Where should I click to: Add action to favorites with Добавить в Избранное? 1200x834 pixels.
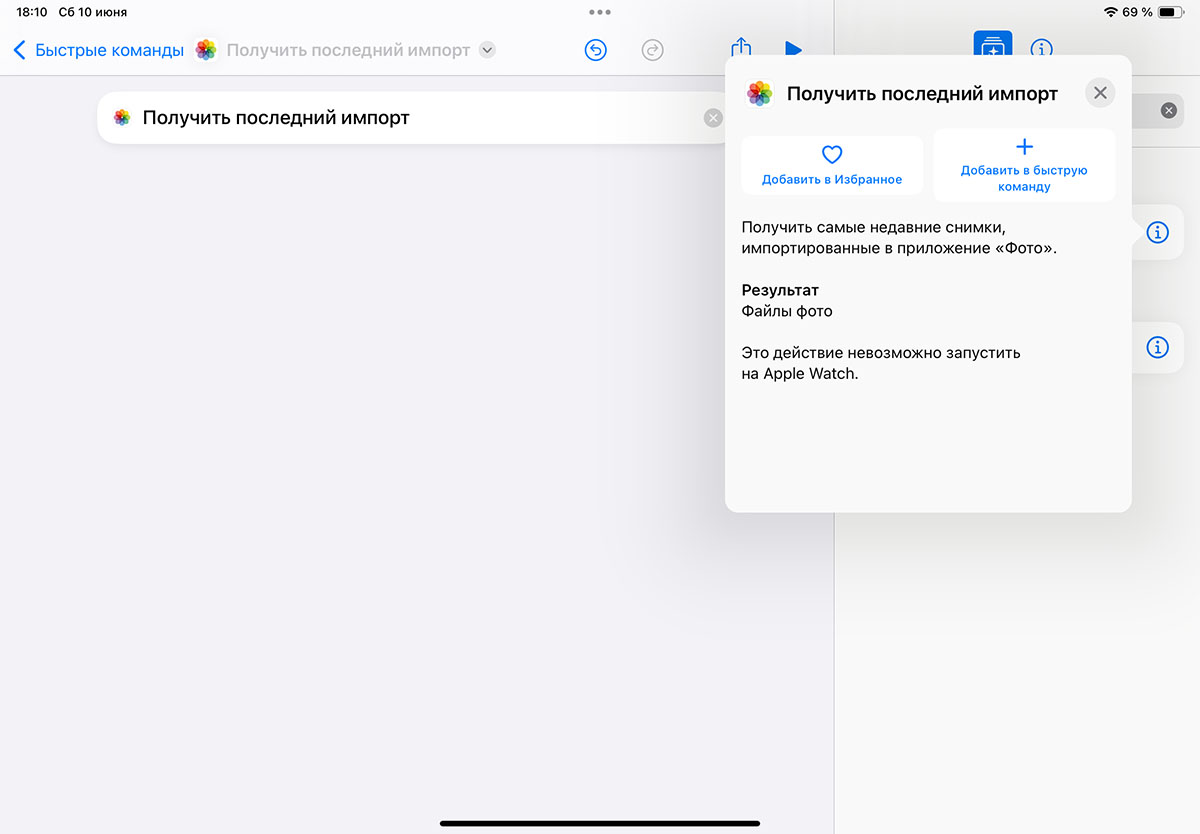point(832,165)
